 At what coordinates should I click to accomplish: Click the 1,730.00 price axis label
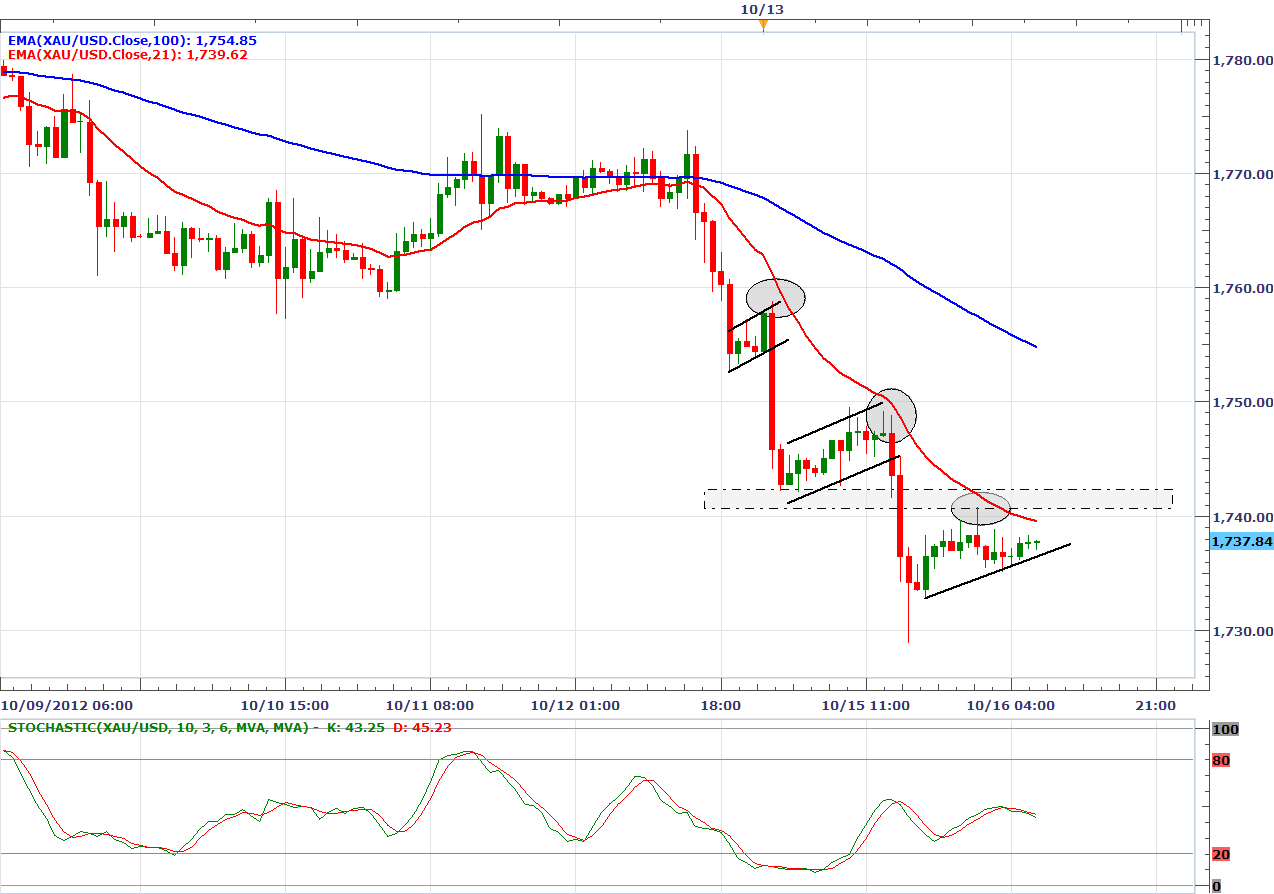[1241, 631]
